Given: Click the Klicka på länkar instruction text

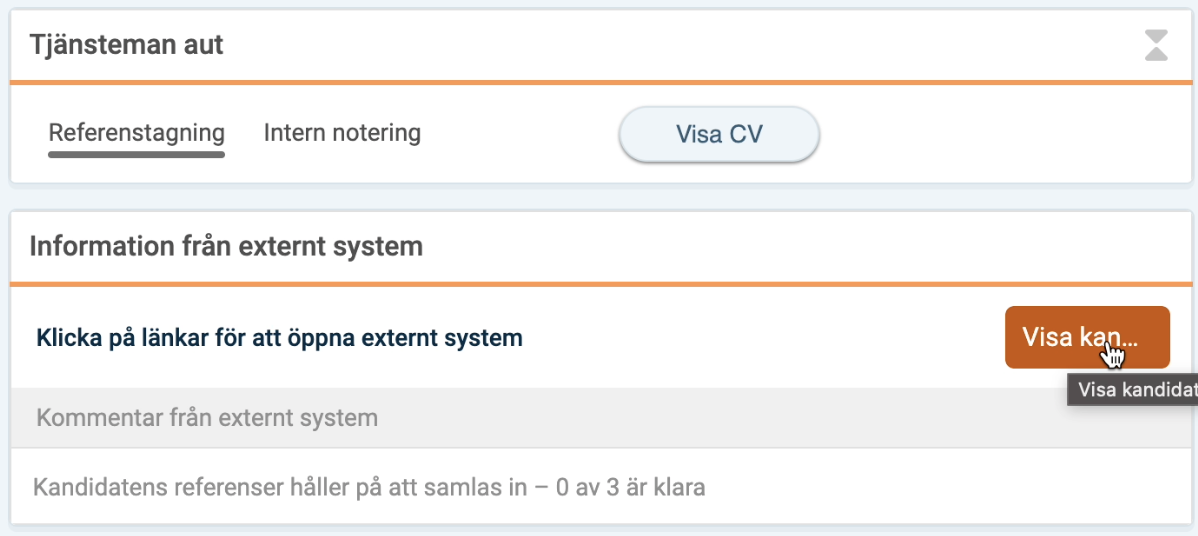Looking at the screenshot, I should (280, 337).
